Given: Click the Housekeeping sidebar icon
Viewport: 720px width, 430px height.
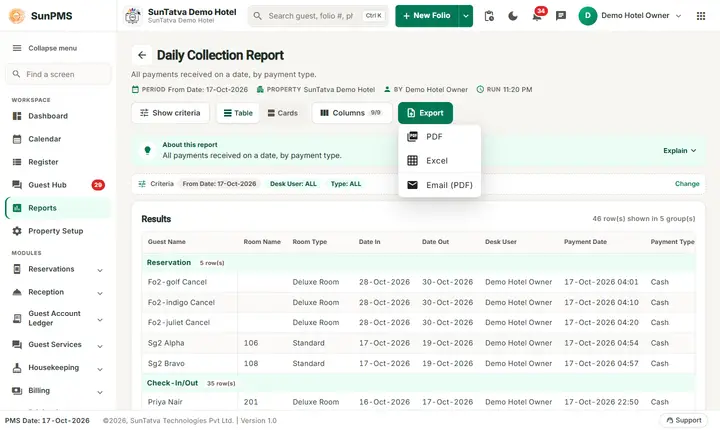Looking at the screenshot, I should click(17, 368).
